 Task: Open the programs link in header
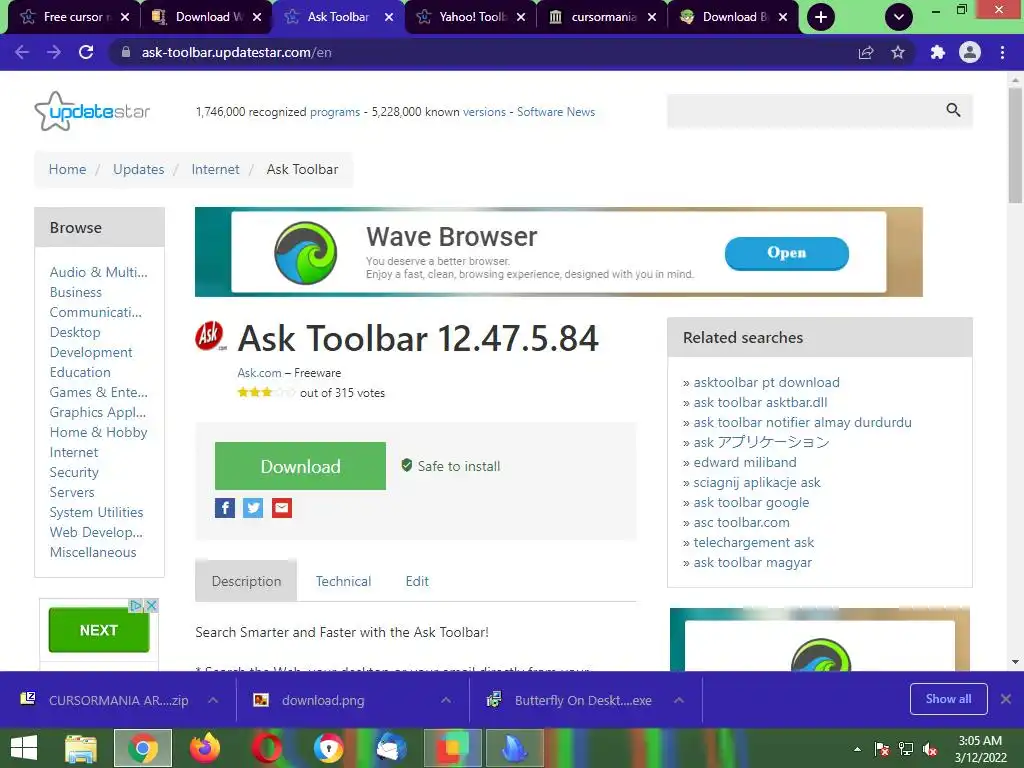335,112
